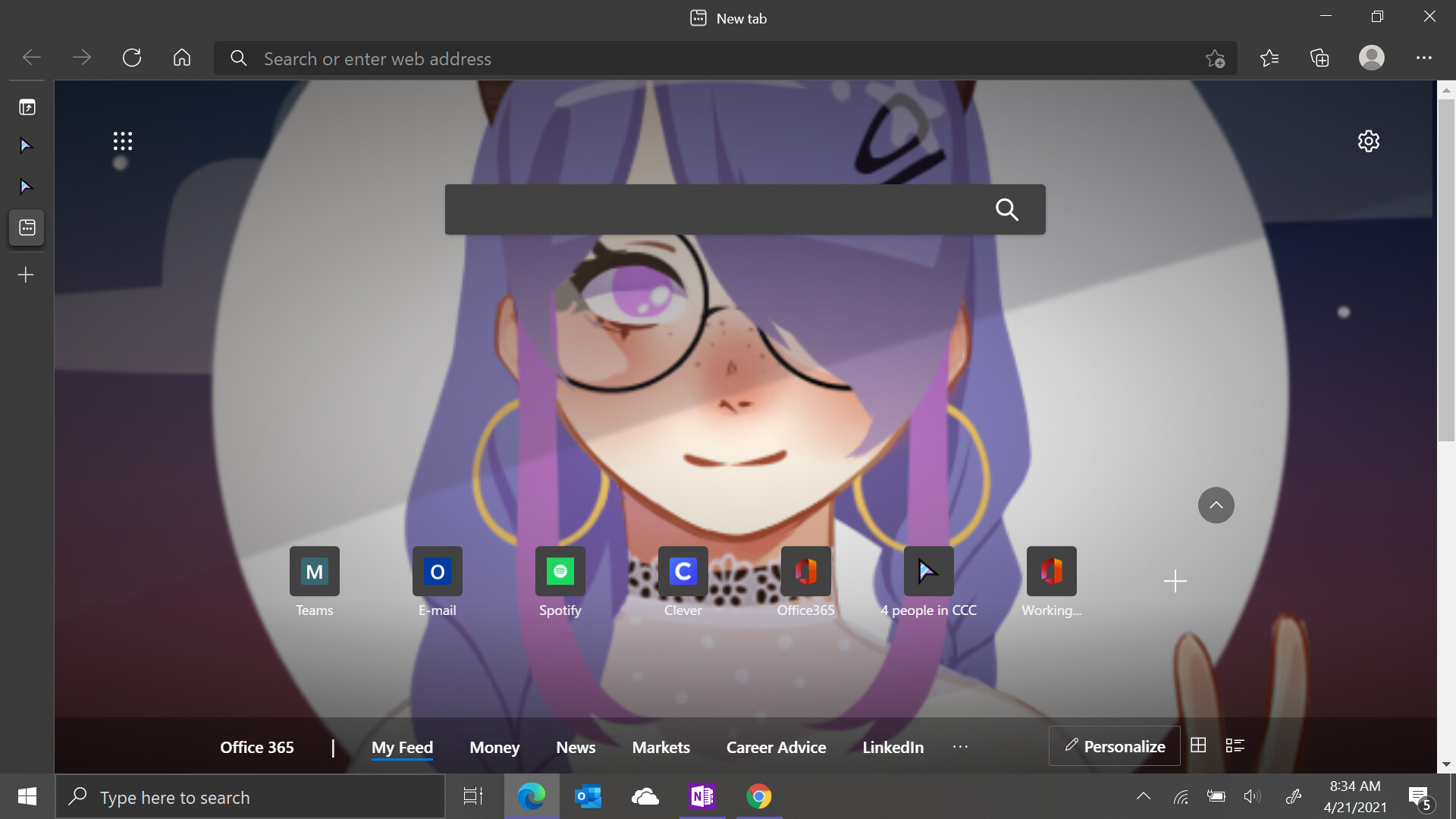Toggle the vertical tabs pane icon

27,108
